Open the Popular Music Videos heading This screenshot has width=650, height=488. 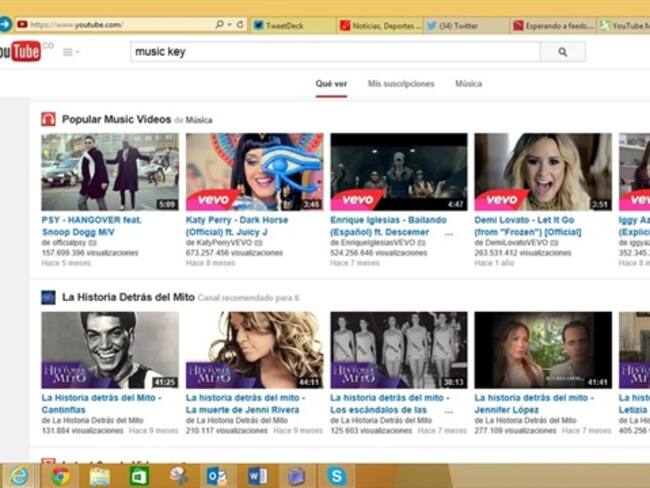coord(116,119)
